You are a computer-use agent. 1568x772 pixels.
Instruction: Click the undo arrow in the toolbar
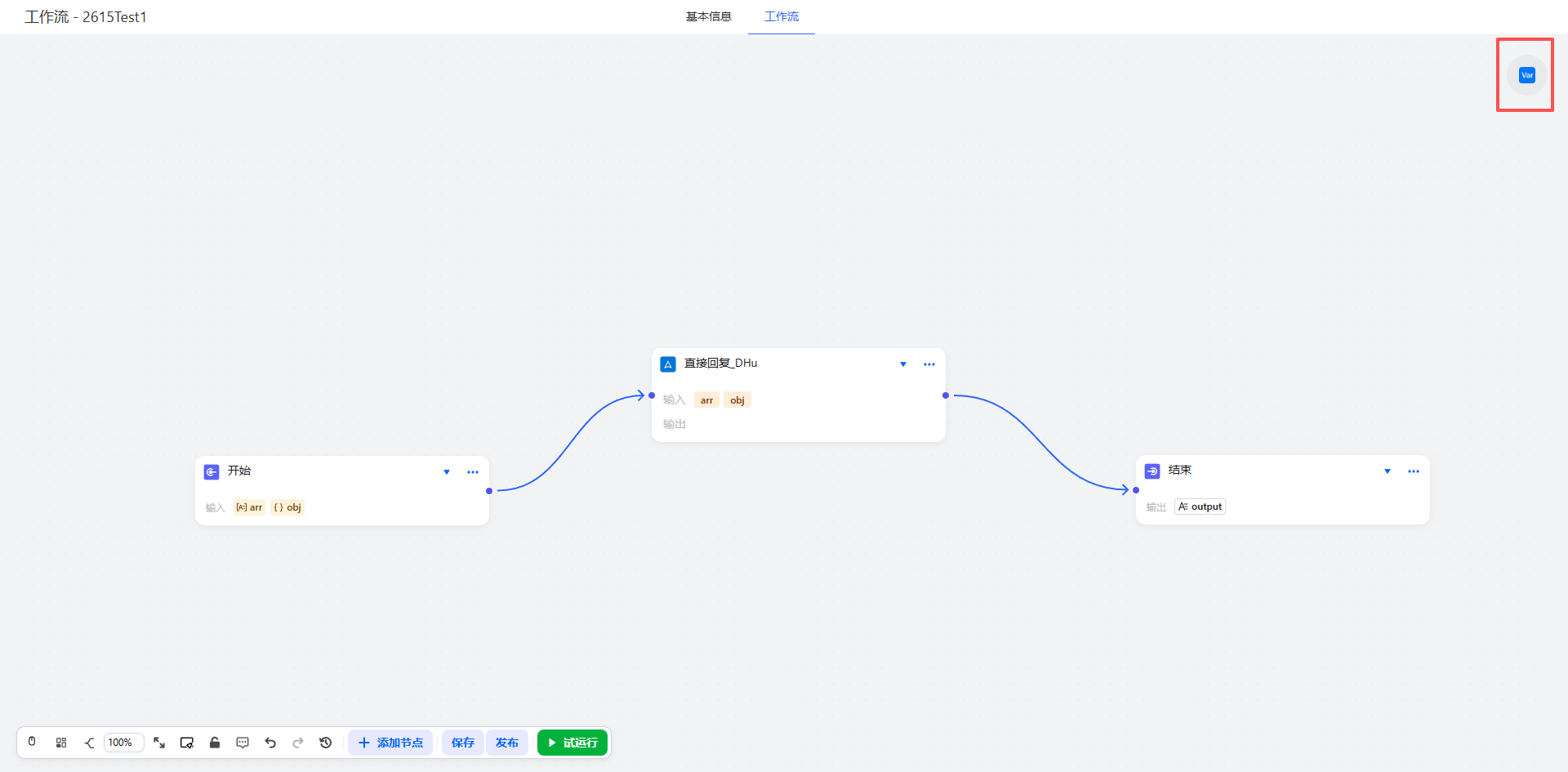click(270, 743)
